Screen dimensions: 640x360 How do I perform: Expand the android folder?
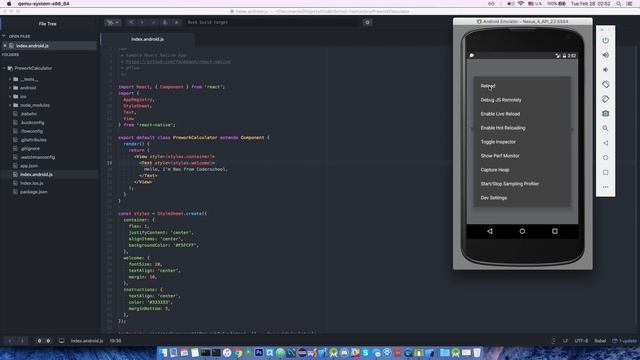click(10, 88)
